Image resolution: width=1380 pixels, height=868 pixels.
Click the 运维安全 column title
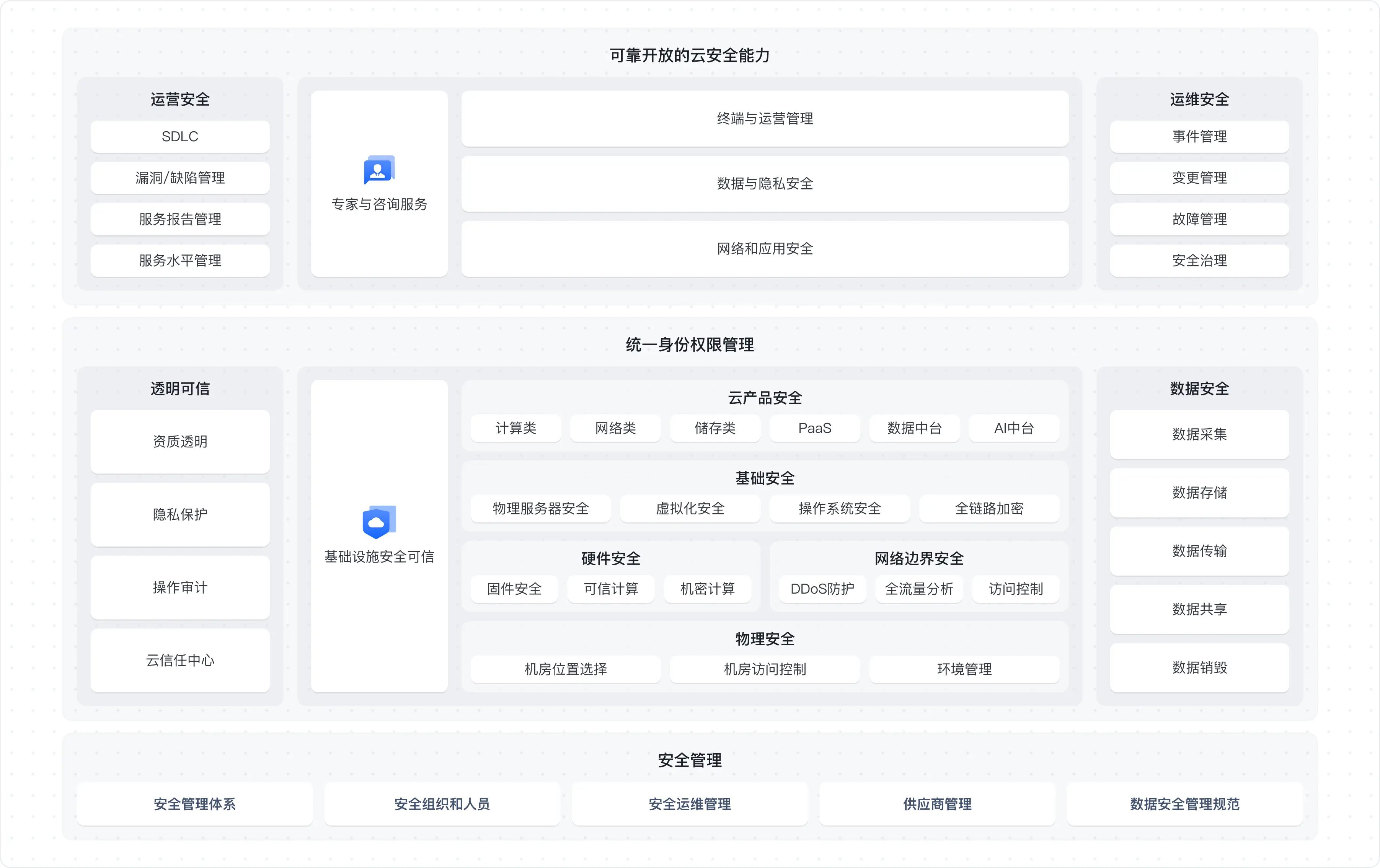1199,99
